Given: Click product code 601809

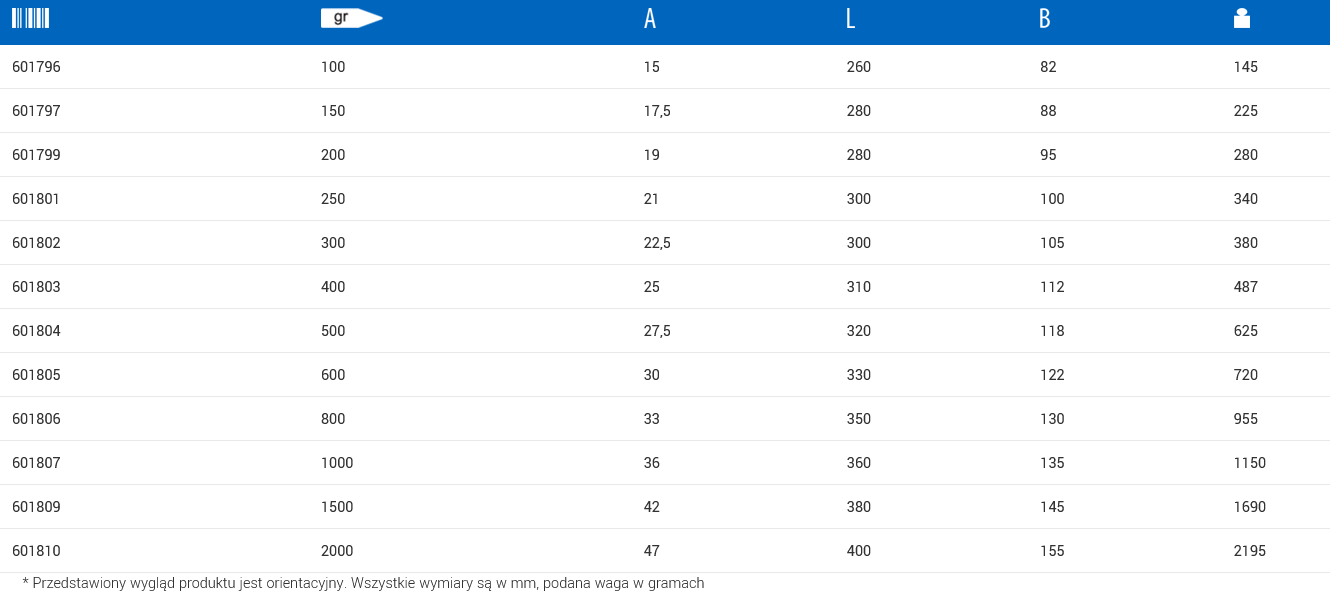Looking at the screenshot, I should click(36, 507).
